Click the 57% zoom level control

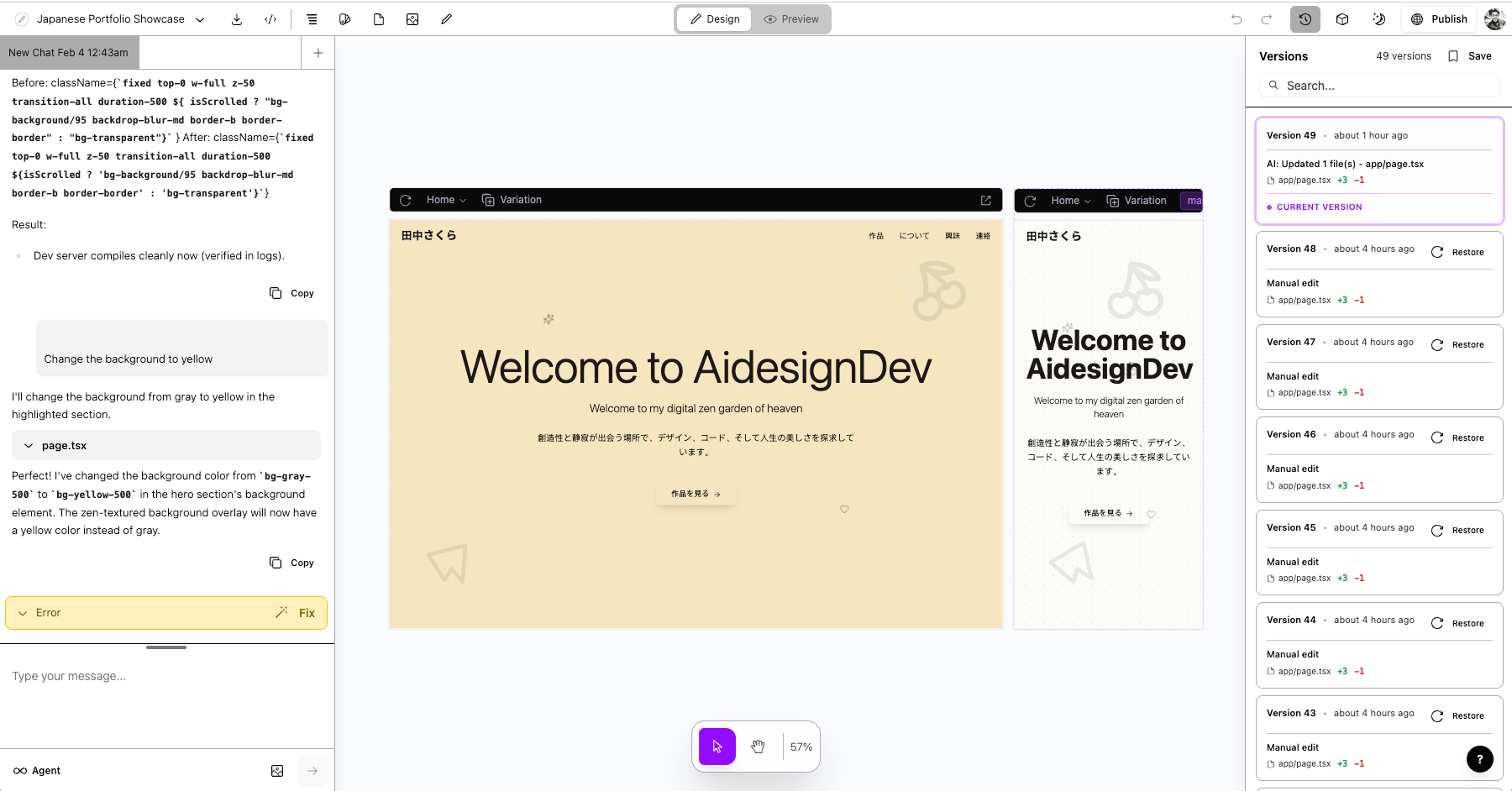click(x=801, y=746)
